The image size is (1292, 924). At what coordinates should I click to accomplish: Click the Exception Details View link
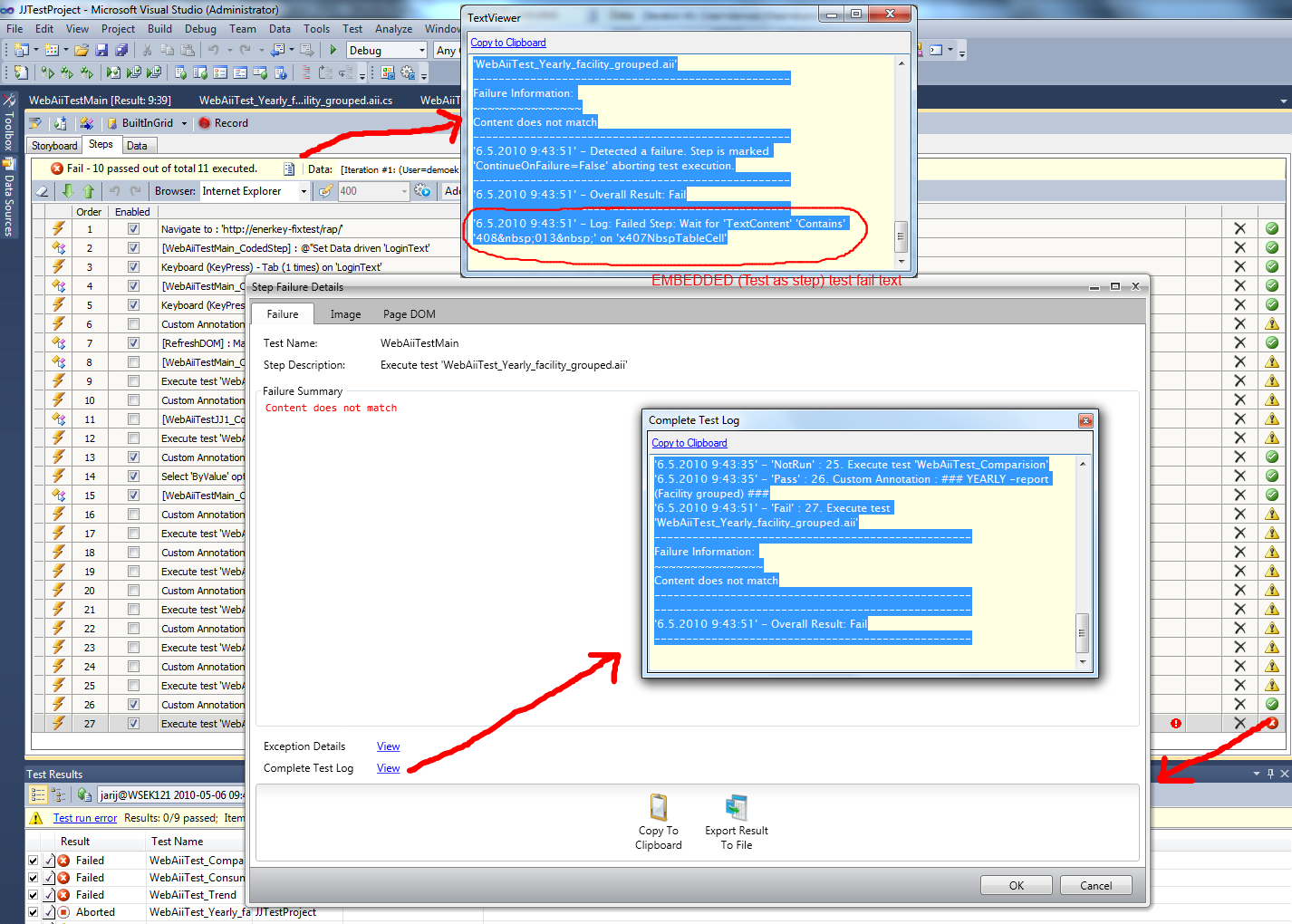389,746
